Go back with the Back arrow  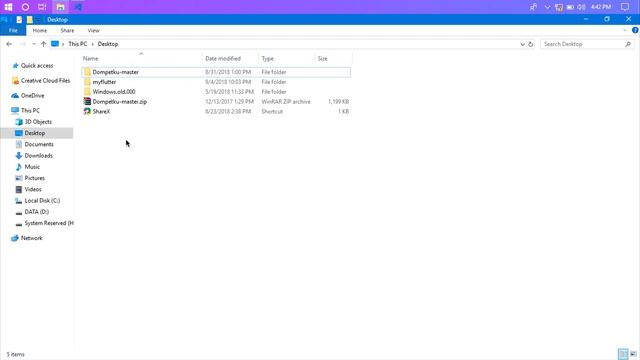pos(9,44)
